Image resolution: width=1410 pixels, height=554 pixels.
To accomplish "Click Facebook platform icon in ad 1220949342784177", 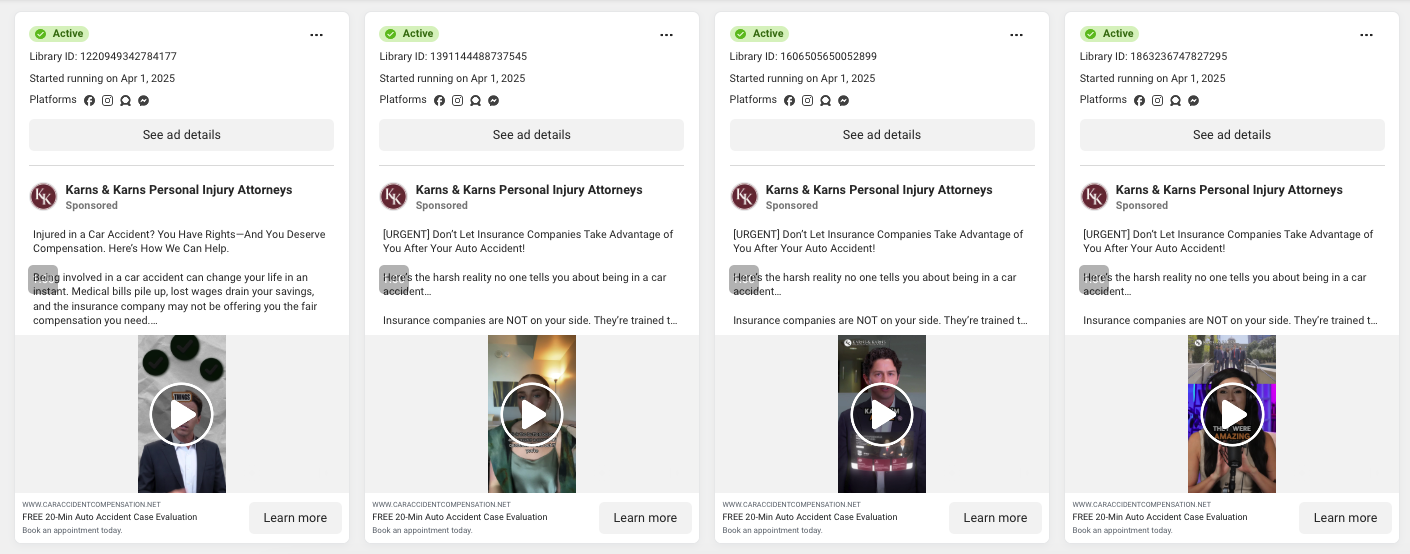I will (89, 101).
